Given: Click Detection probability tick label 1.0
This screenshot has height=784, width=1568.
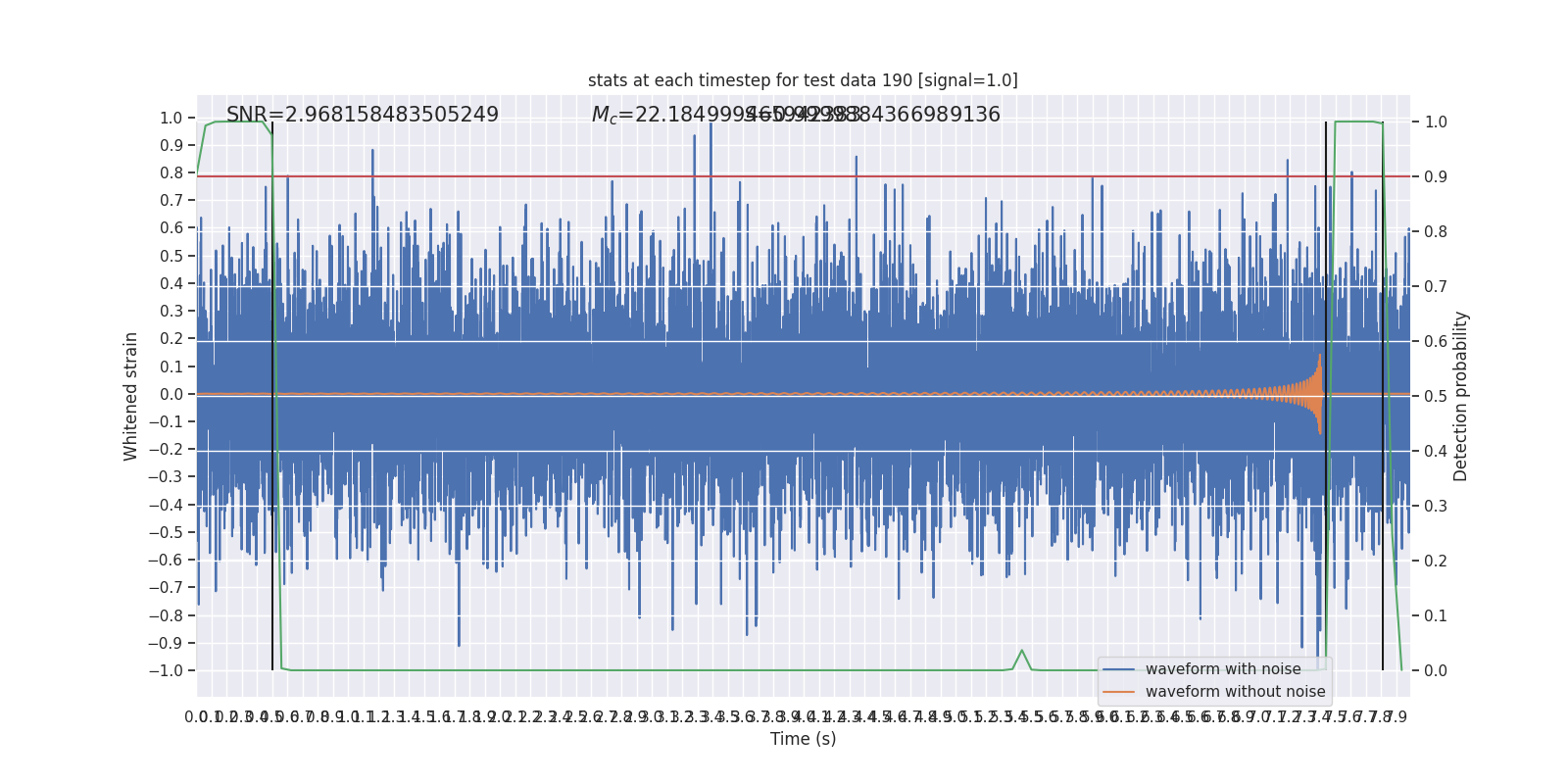Looking at the screenshot, I should coord(1436,122).
